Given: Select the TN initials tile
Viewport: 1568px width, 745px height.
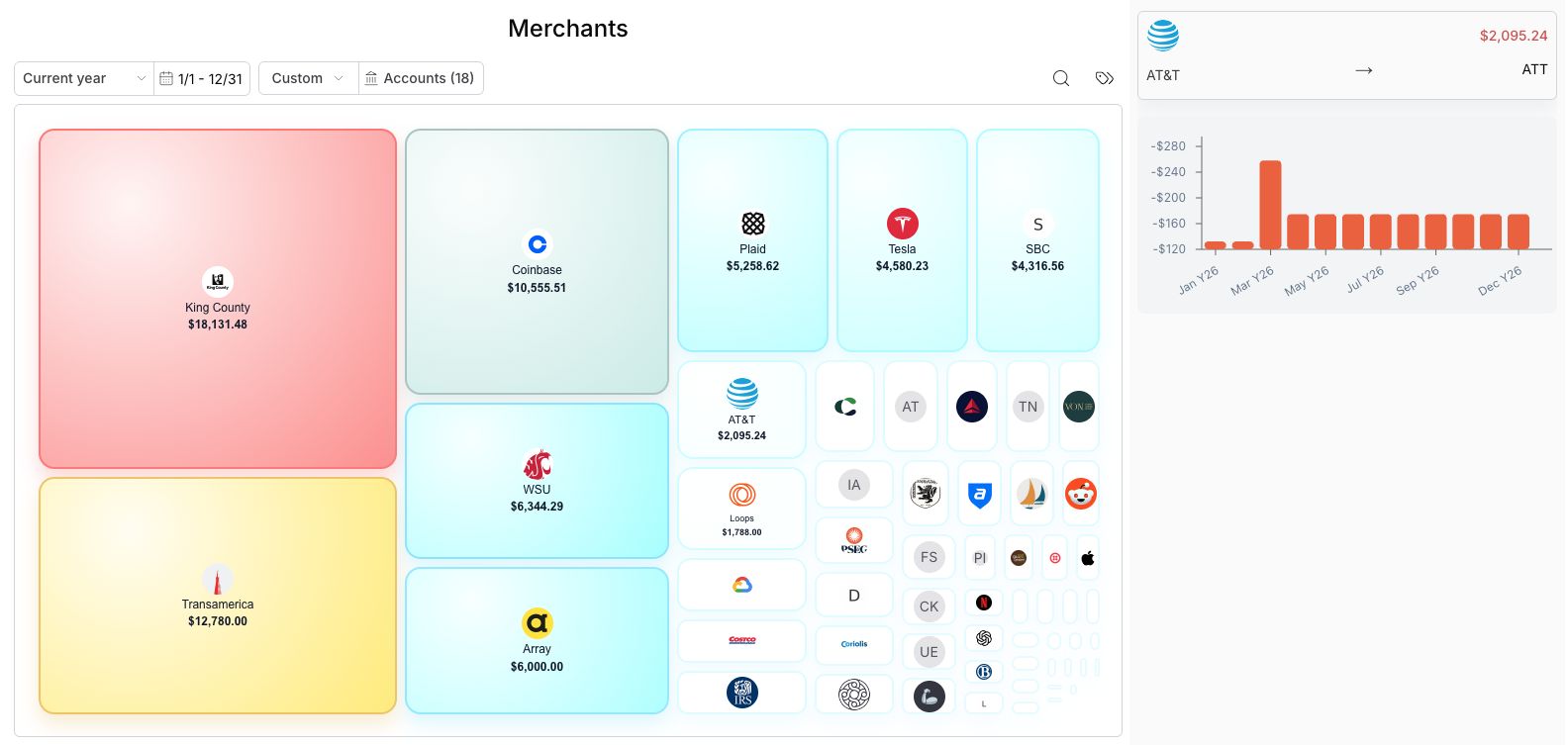Looking at the screenshot, I should 1029,407.
